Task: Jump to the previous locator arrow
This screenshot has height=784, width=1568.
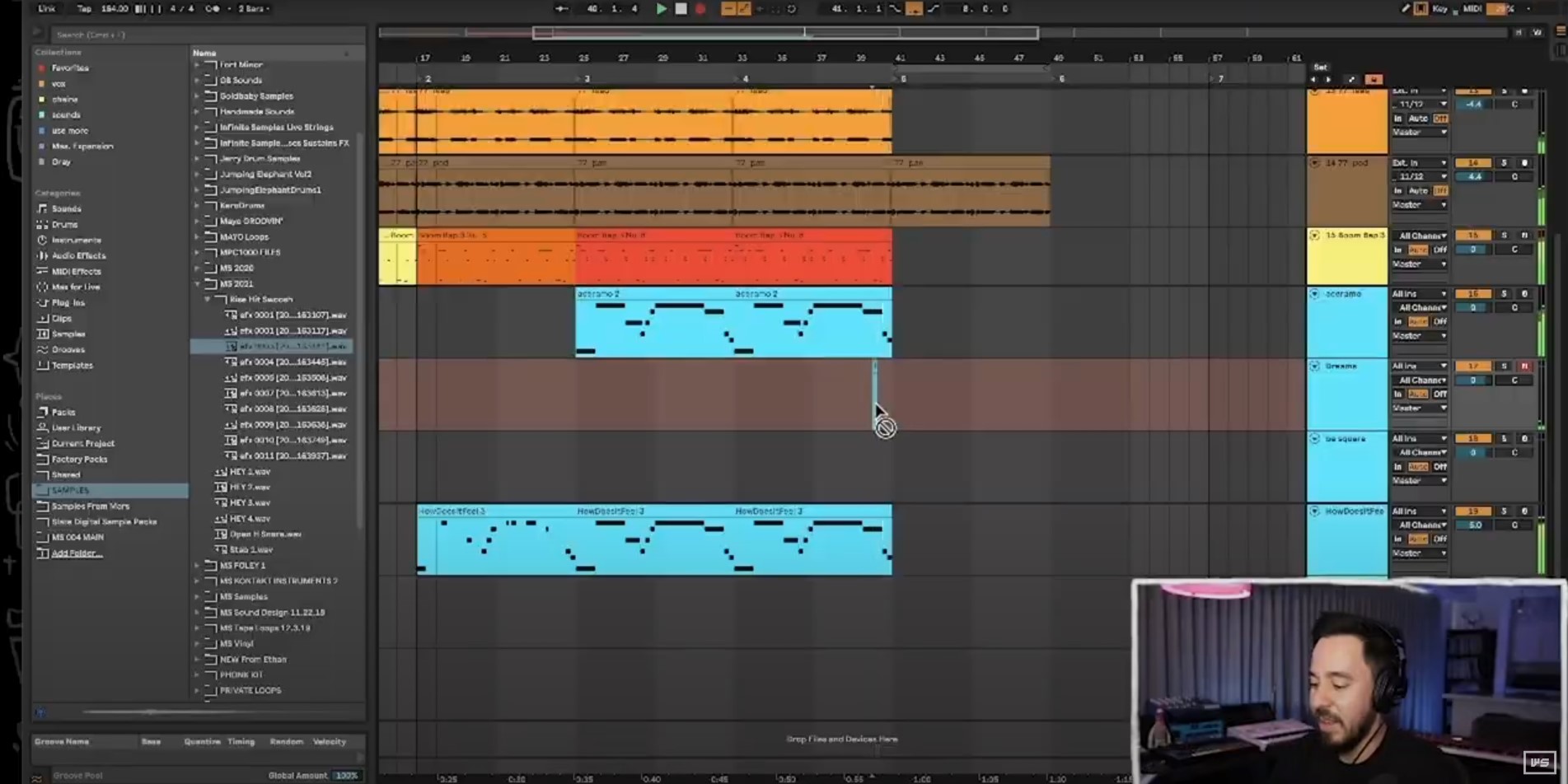Action: tap(1313, 80)
